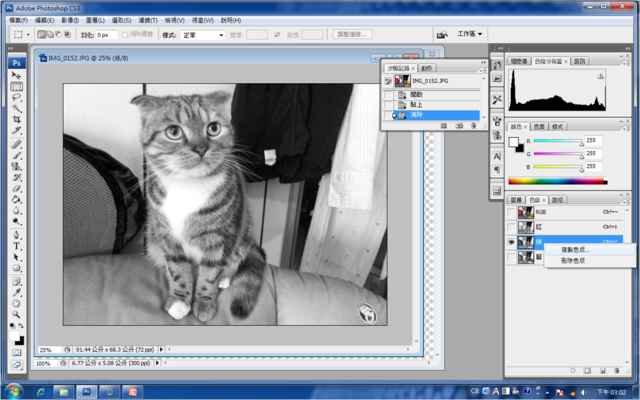Open the Histogram panel options menu
This screenshot has width=640, height=400.
[625, 64]
